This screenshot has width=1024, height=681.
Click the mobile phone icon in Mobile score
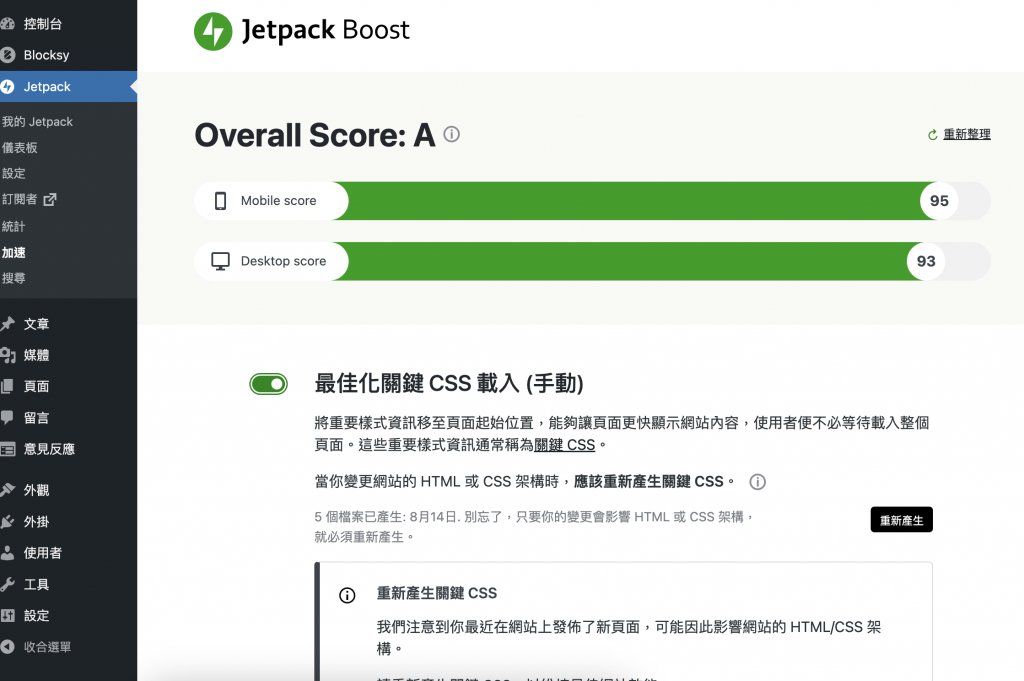pyautogui.click(x=221, y=200)
